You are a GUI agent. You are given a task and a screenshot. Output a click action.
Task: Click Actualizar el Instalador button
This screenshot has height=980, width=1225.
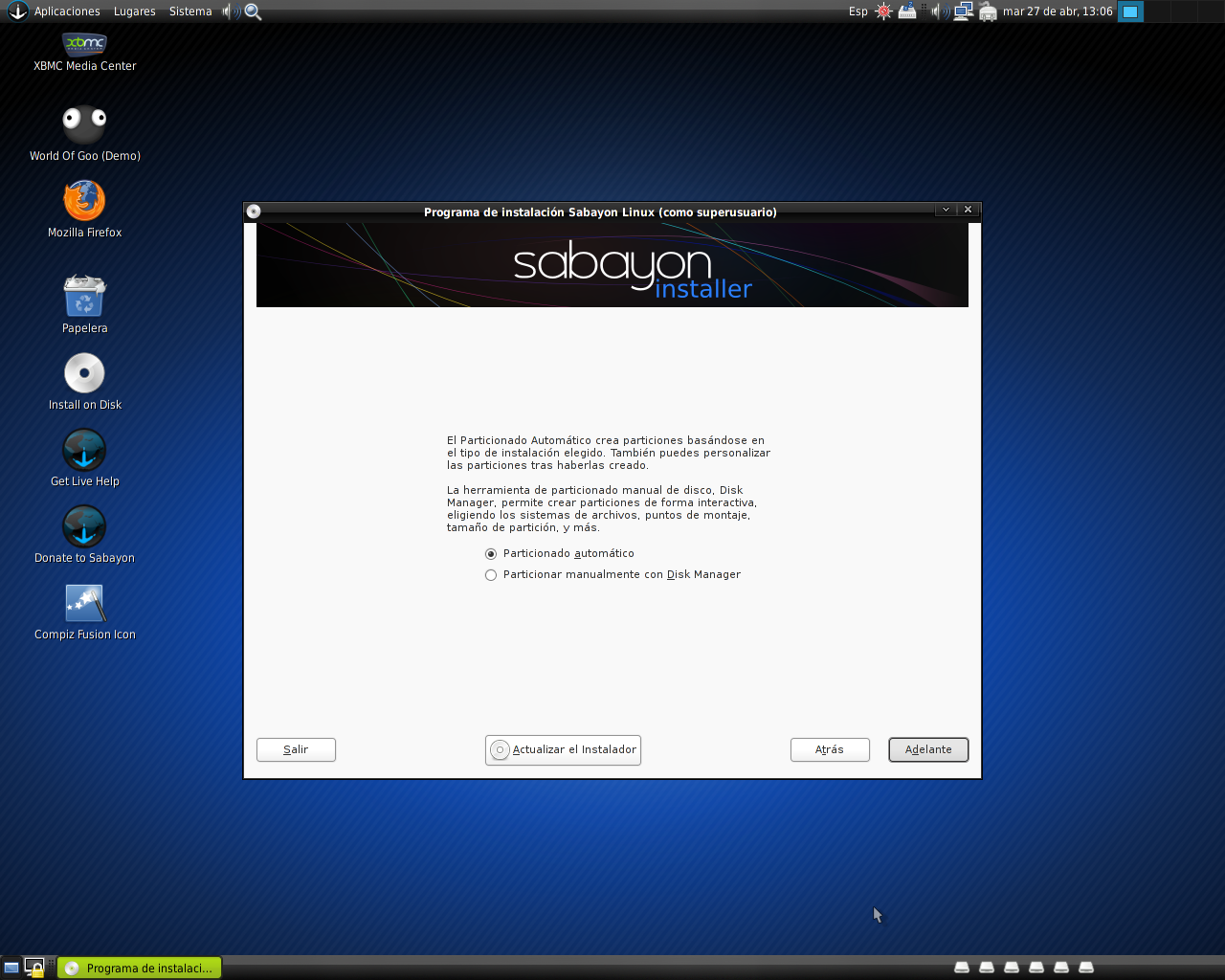click(563, 750)
